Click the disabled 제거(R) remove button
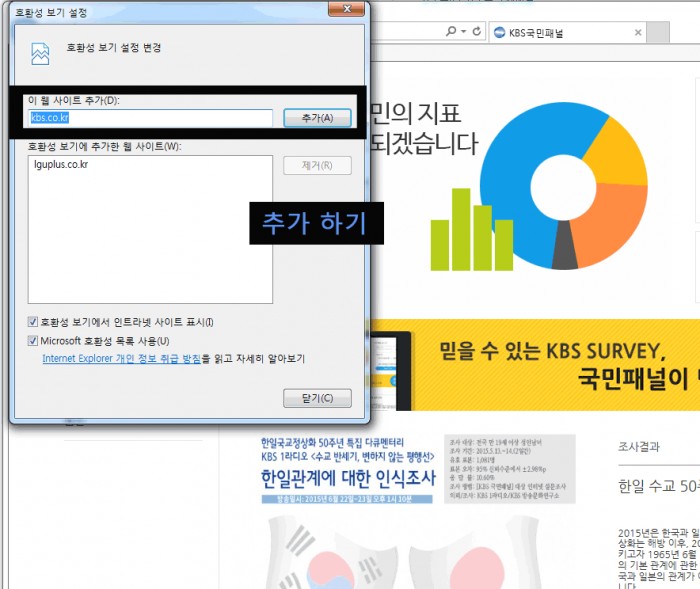The width and height of the screenshot is (700, 589). click(x=317, y=166)
